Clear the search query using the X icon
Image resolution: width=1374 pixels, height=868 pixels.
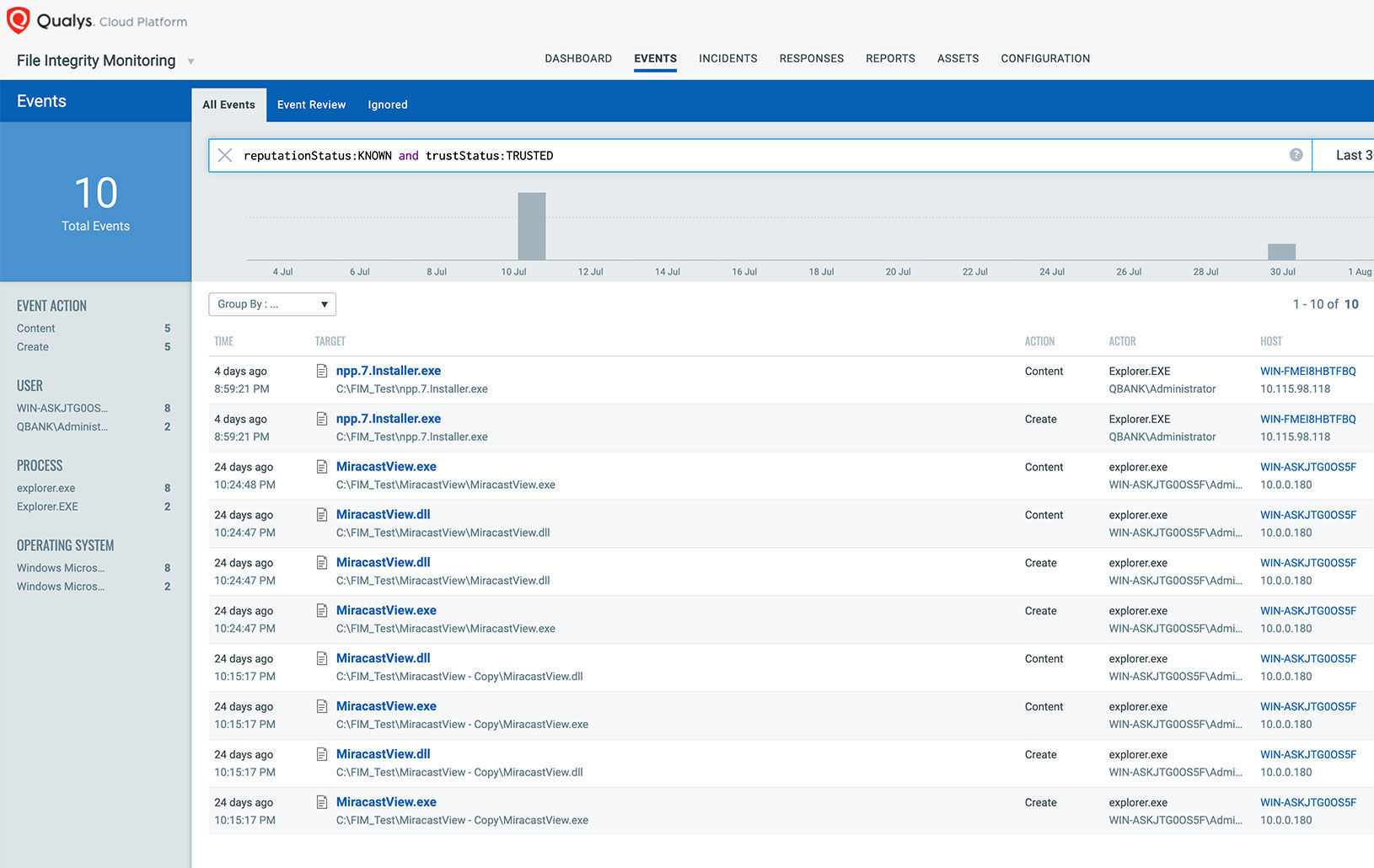point(224,155)
